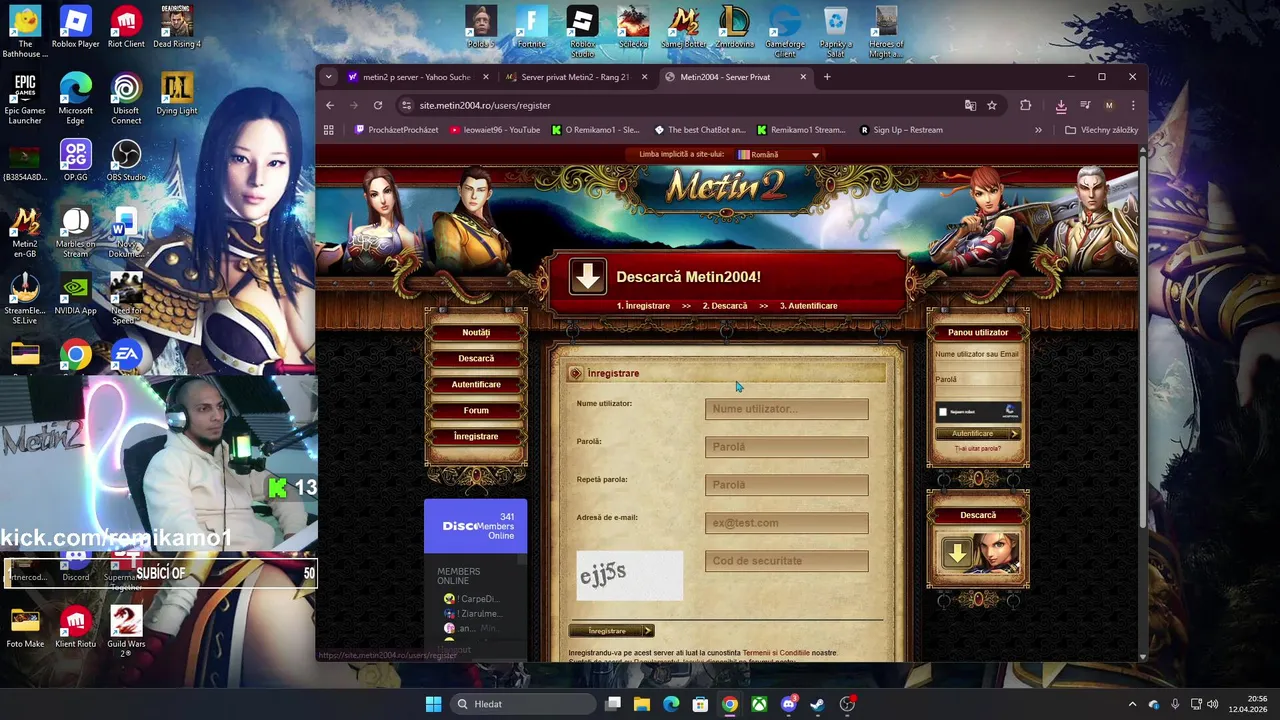Open Descarcă in left site menu
The width and height of the screenshot is (1280, 720).
coord(476,358)
